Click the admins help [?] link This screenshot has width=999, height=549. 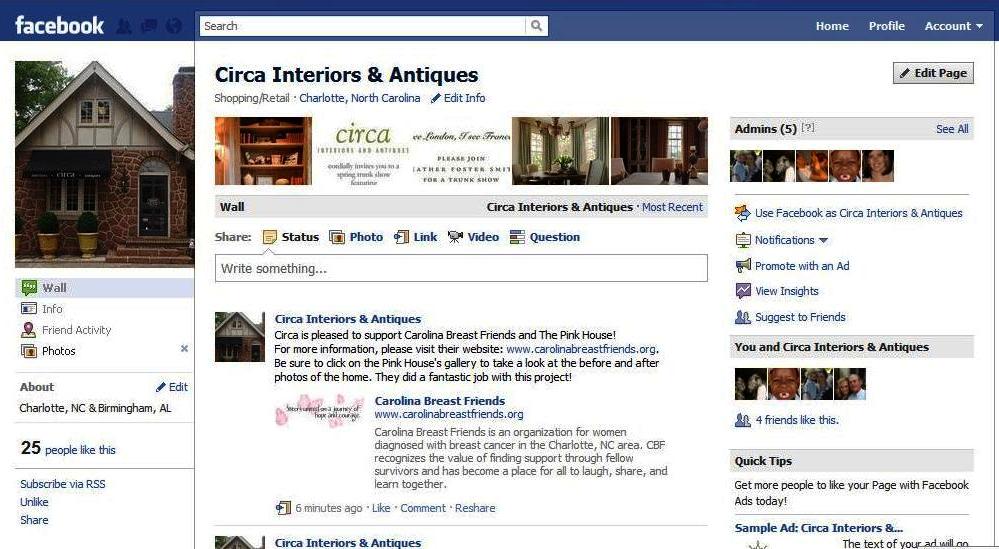pyautogui.click(x=808, y=127)
